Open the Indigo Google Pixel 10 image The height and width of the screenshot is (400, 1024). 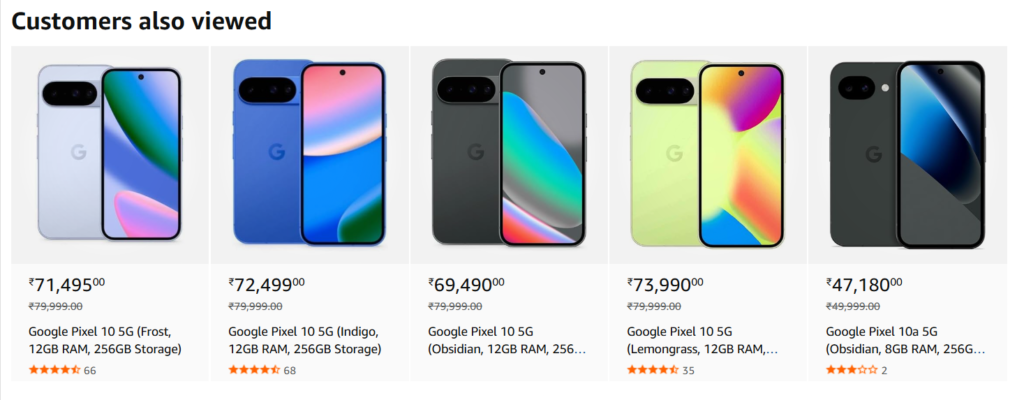pos(309,154)
